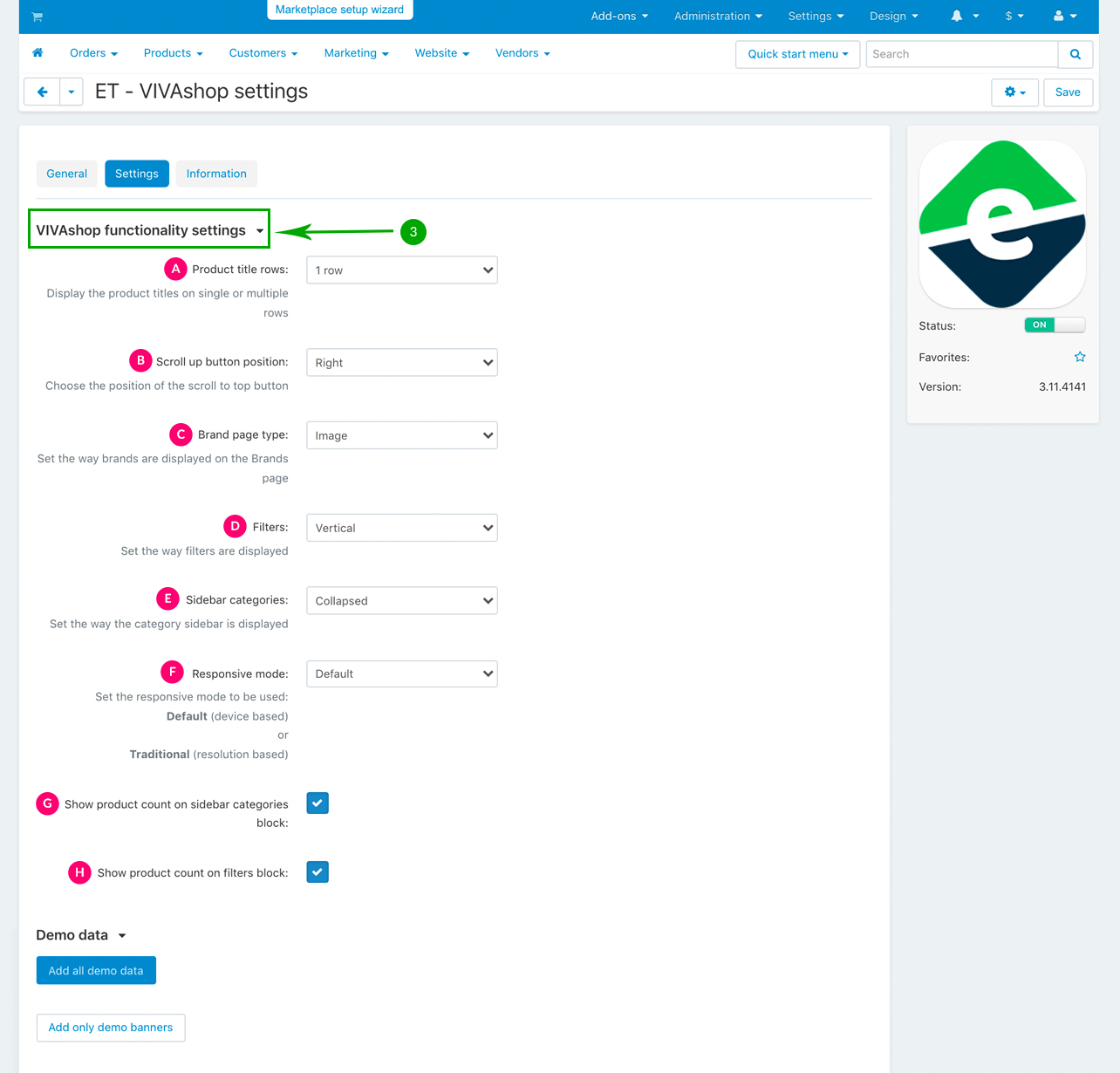Image resolution: width=1120 pixels, height=1073 pixels.
Task: Collapse the VIVAshop functionality settings section
Action: pyautogui.click(x=150, y=230)
